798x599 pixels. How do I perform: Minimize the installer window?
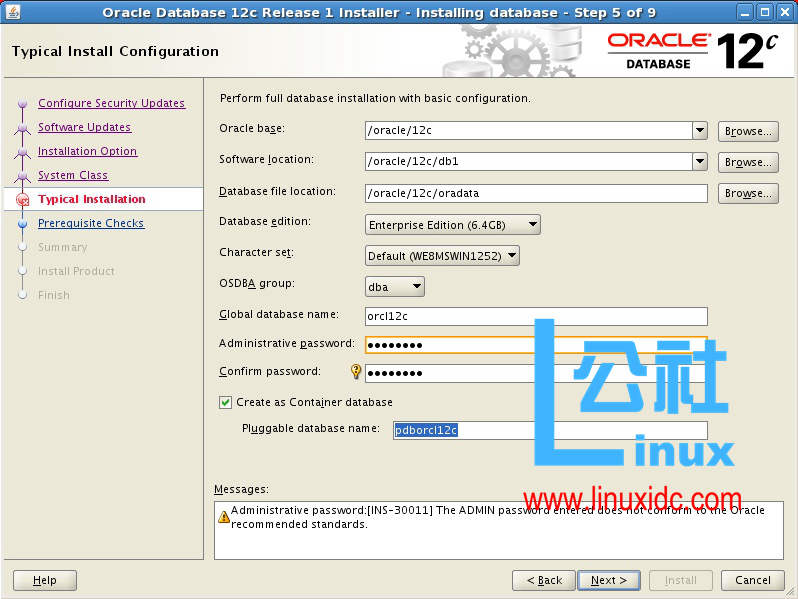pyautogui.click(x=745, y=12)
